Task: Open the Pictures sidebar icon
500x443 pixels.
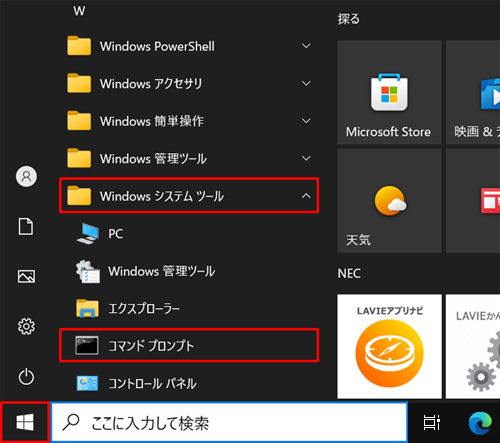Action: click(x=26, y=276)
